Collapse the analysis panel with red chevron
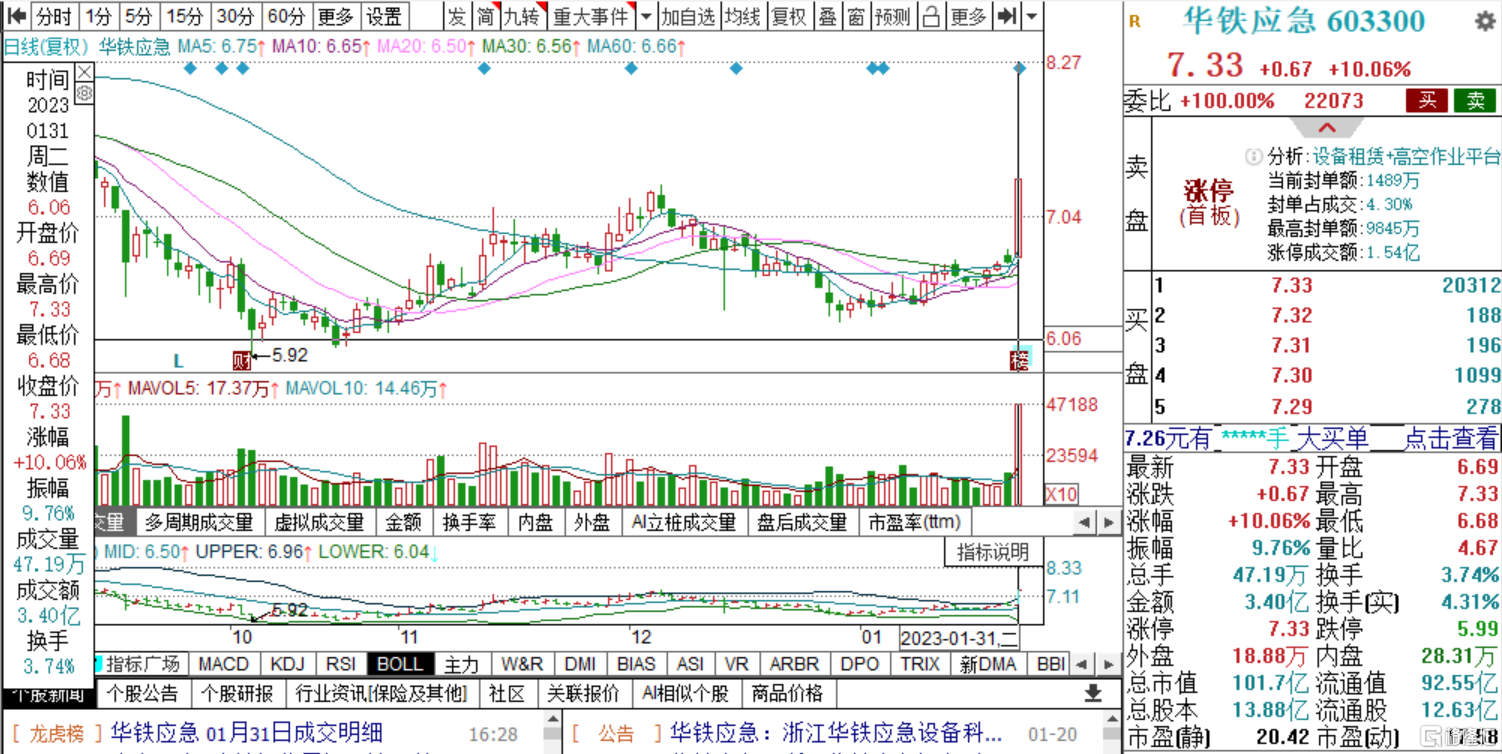This screenshot has width=1502, height=754. 1327,128
